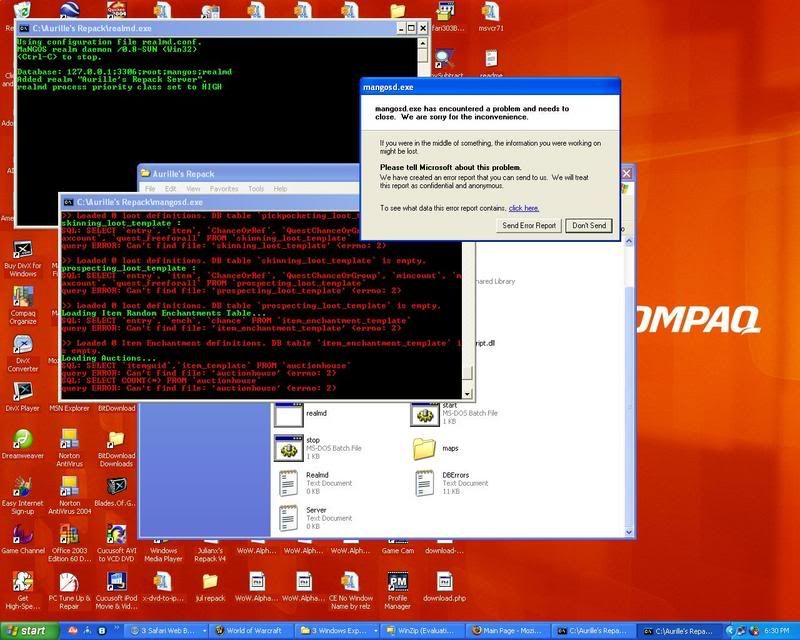The image size is (800, 640).
Task: Launch Cucusoft iPod Movie converter icon
Action: pyautogui.click(x=116, y=590)
